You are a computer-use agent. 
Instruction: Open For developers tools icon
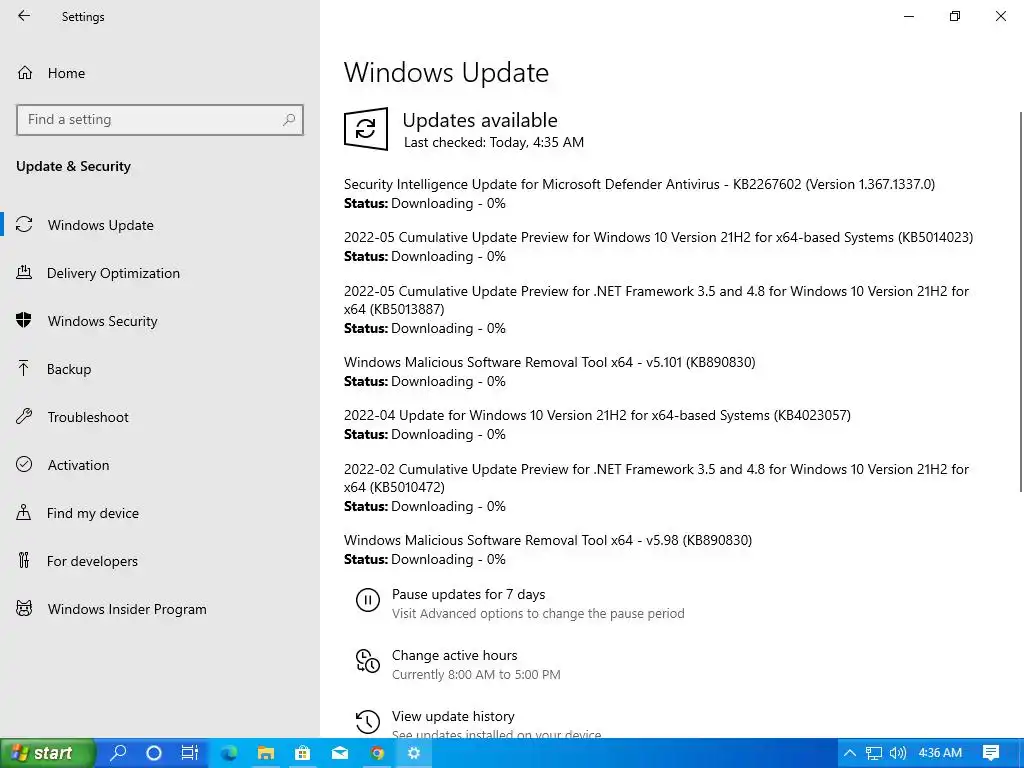24,560
